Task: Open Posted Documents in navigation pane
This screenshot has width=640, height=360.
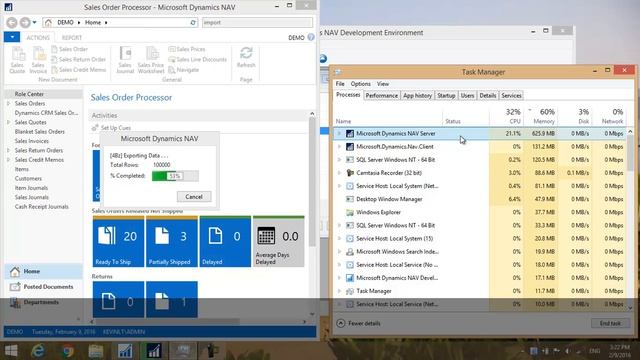Action: (43, 287)
